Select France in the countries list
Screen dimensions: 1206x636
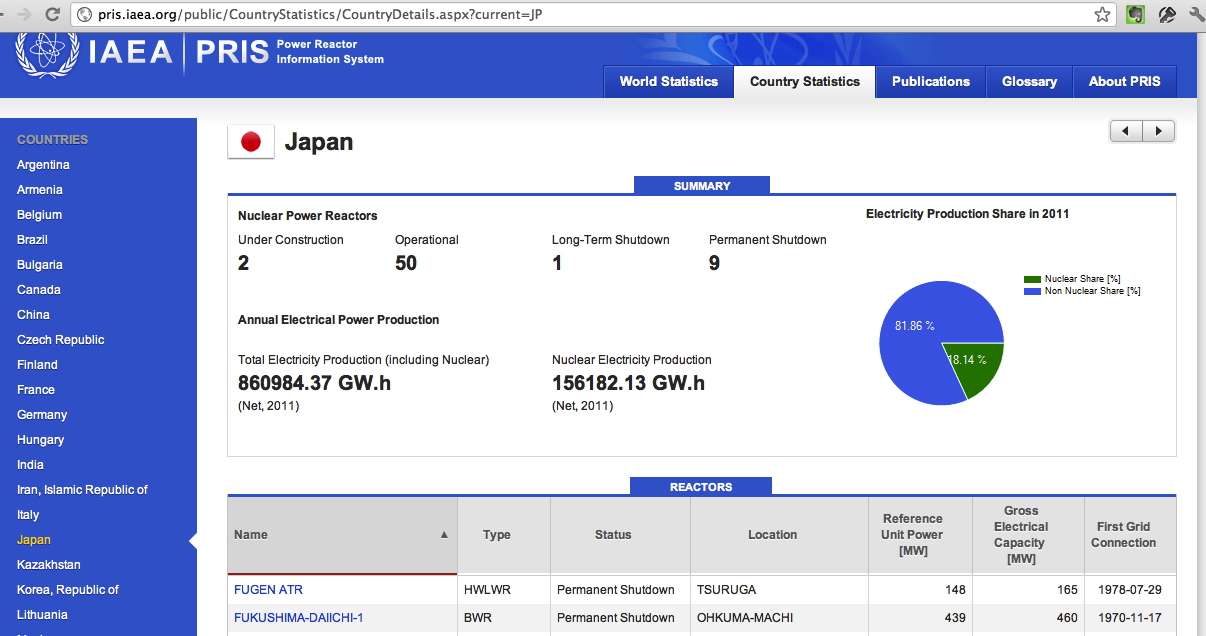[x=36, y=390]
